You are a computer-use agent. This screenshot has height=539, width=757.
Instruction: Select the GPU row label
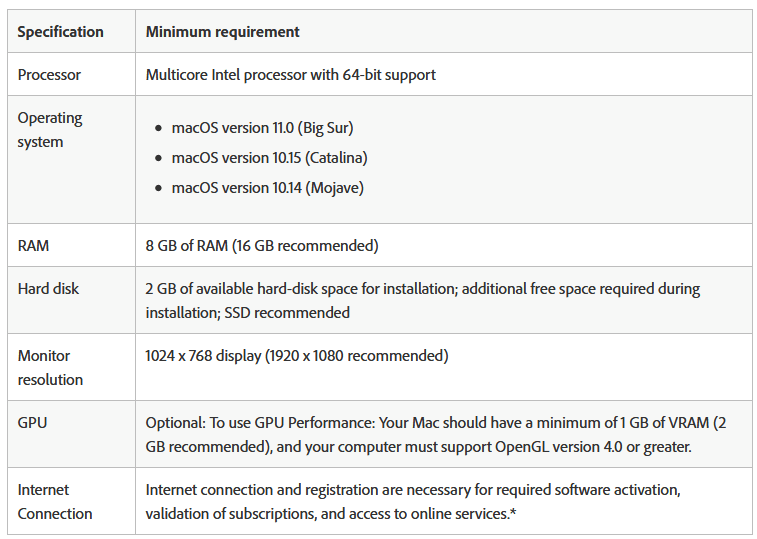(x=32, y=423)
